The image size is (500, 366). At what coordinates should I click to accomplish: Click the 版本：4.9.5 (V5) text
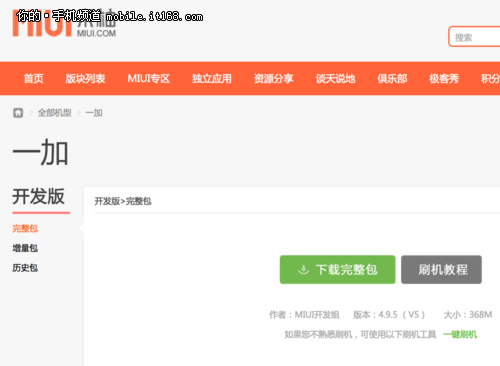389,315
